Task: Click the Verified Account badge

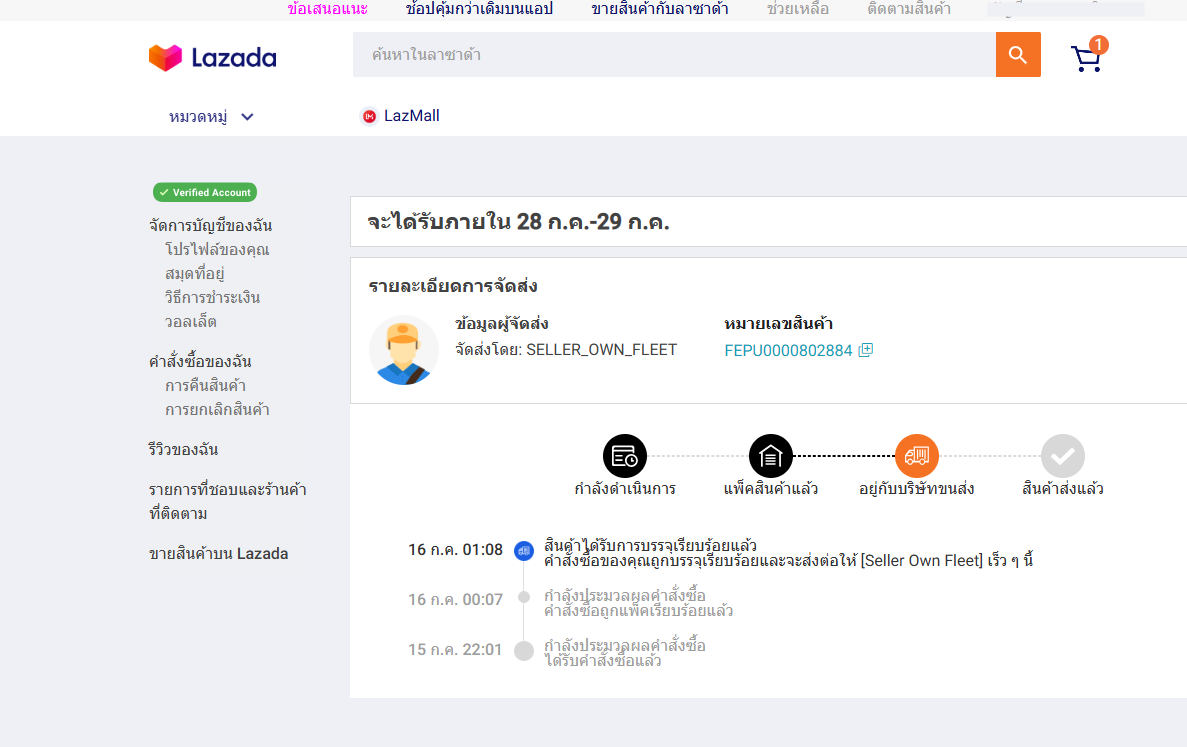Action: pos(205,192)
